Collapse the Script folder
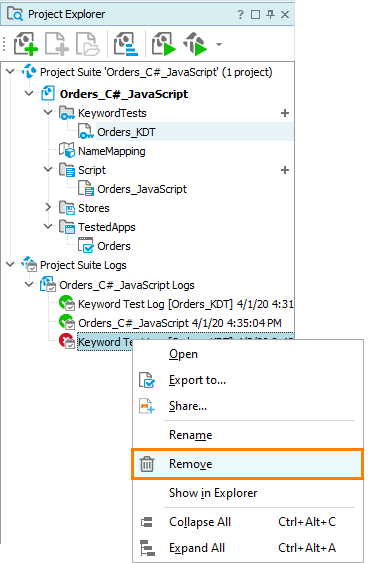 tap(48, 169)
